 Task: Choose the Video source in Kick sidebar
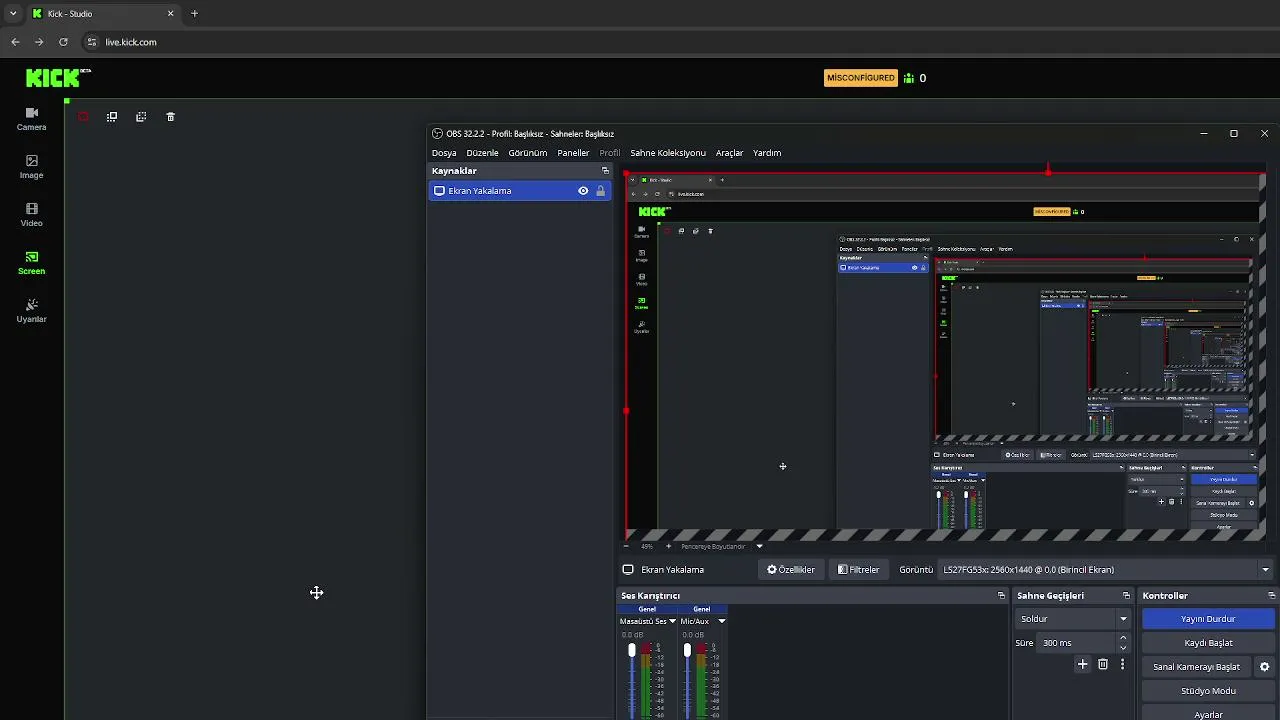point(31,215)
